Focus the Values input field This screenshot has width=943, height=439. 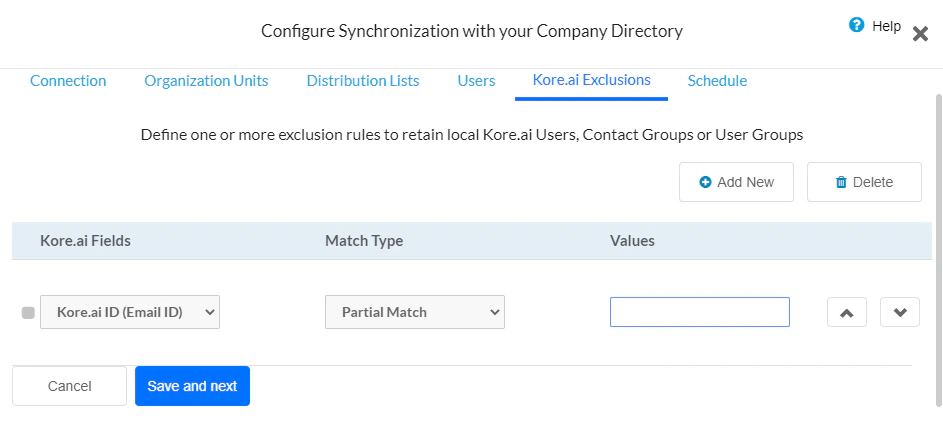(x=699, y=312)
